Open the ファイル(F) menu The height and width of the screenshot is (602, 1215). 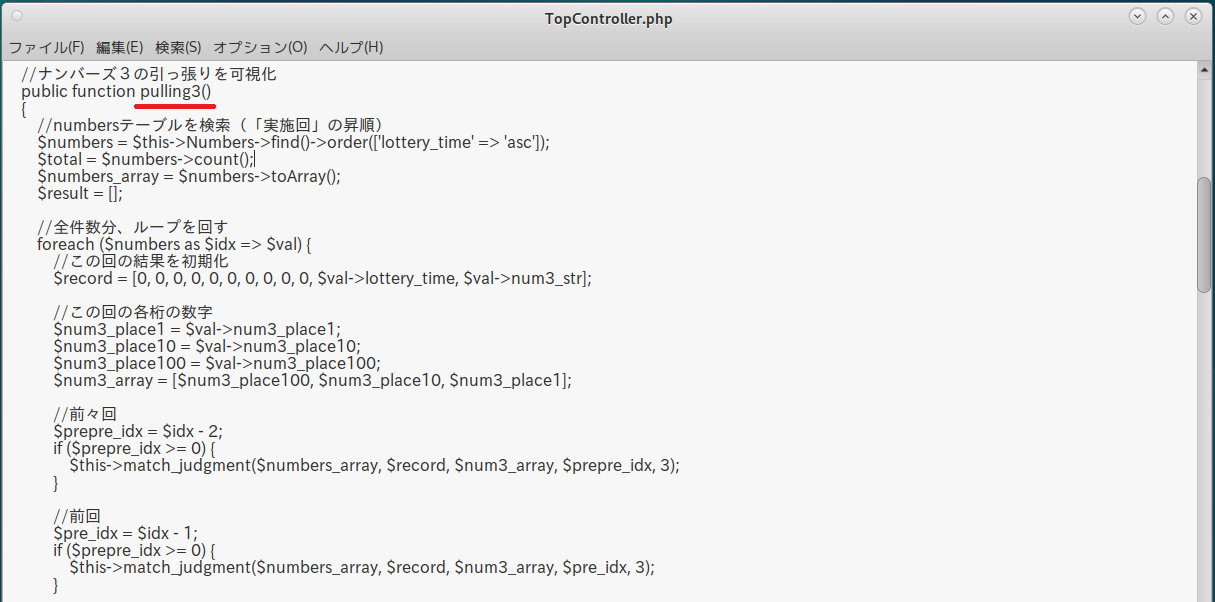47,47
